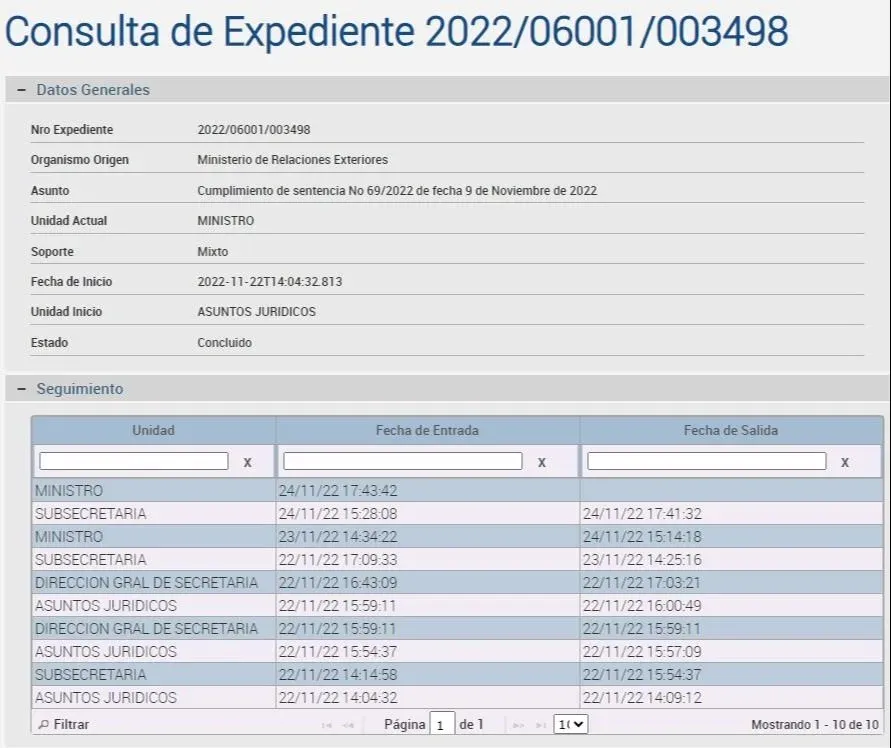Click the Fecha de Salida filter input
This screenshot has height=748, width=891.
(x=706, y=461)
